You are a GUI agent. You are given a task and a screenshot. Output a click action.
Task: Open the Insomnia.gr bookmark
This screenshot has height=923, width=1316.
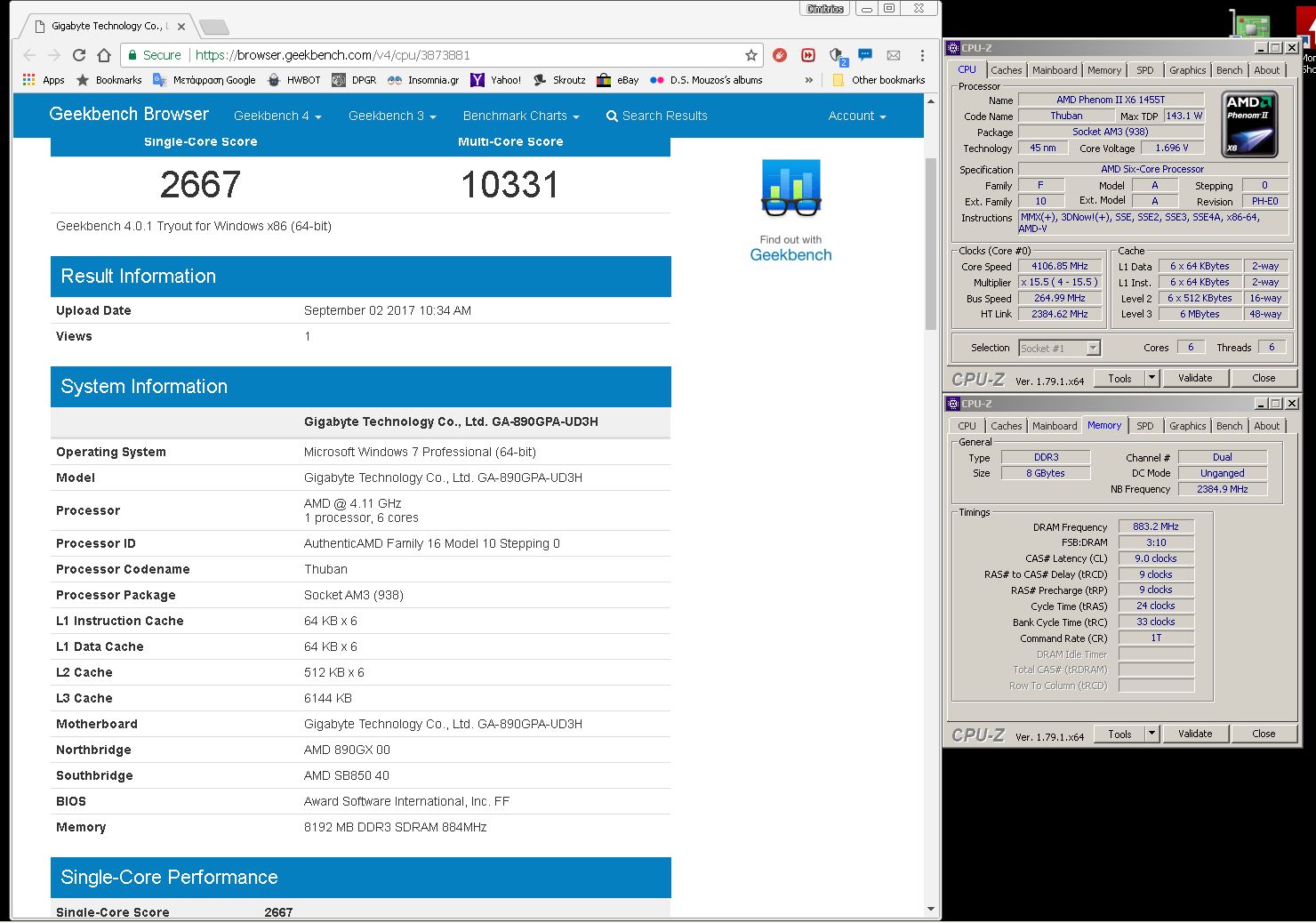(x=423, y=80)
